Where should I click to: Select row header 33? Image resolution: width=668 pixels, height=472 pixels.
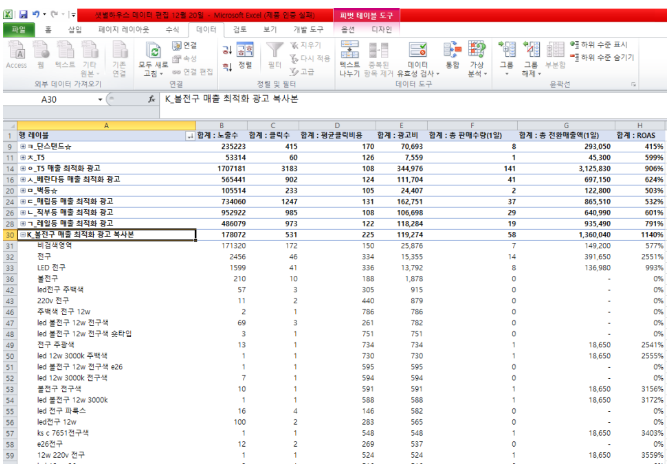click(10, 268)
